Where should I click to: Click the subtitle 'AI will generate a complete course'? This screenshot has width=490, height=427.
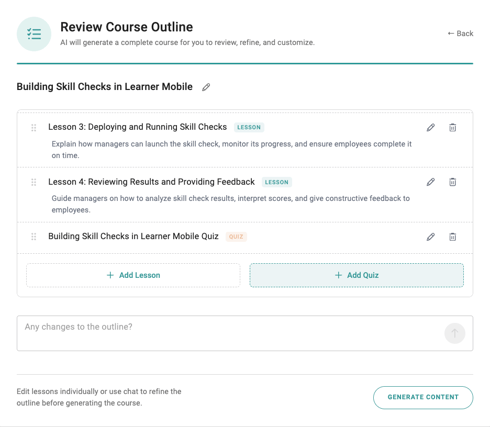point(187,43)
